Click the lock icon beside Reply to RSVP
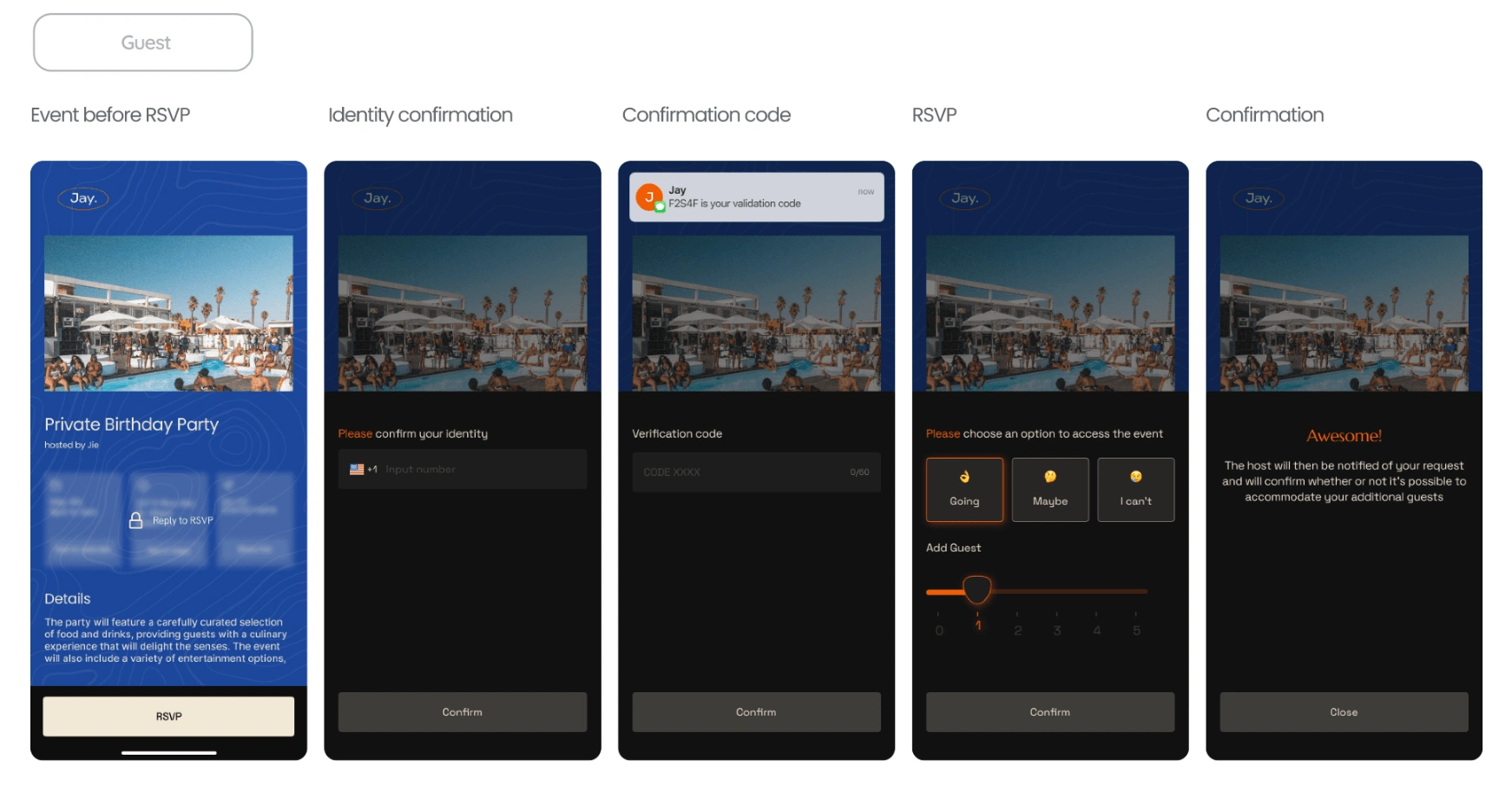Viewport: 1512px width, 799px height. tap(135, 520)
